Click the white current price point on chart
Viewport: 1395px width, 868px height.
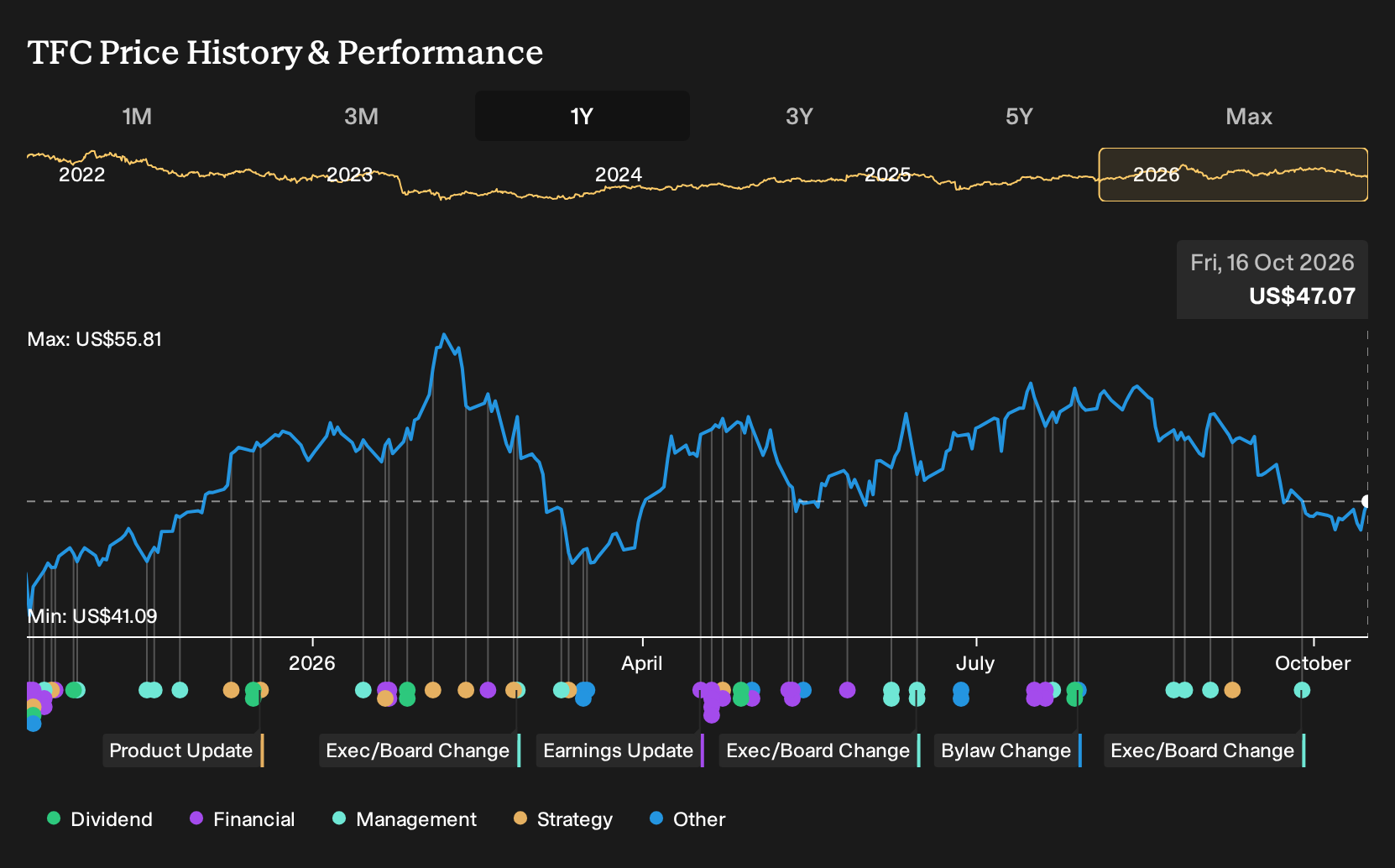click(1366, 501)
